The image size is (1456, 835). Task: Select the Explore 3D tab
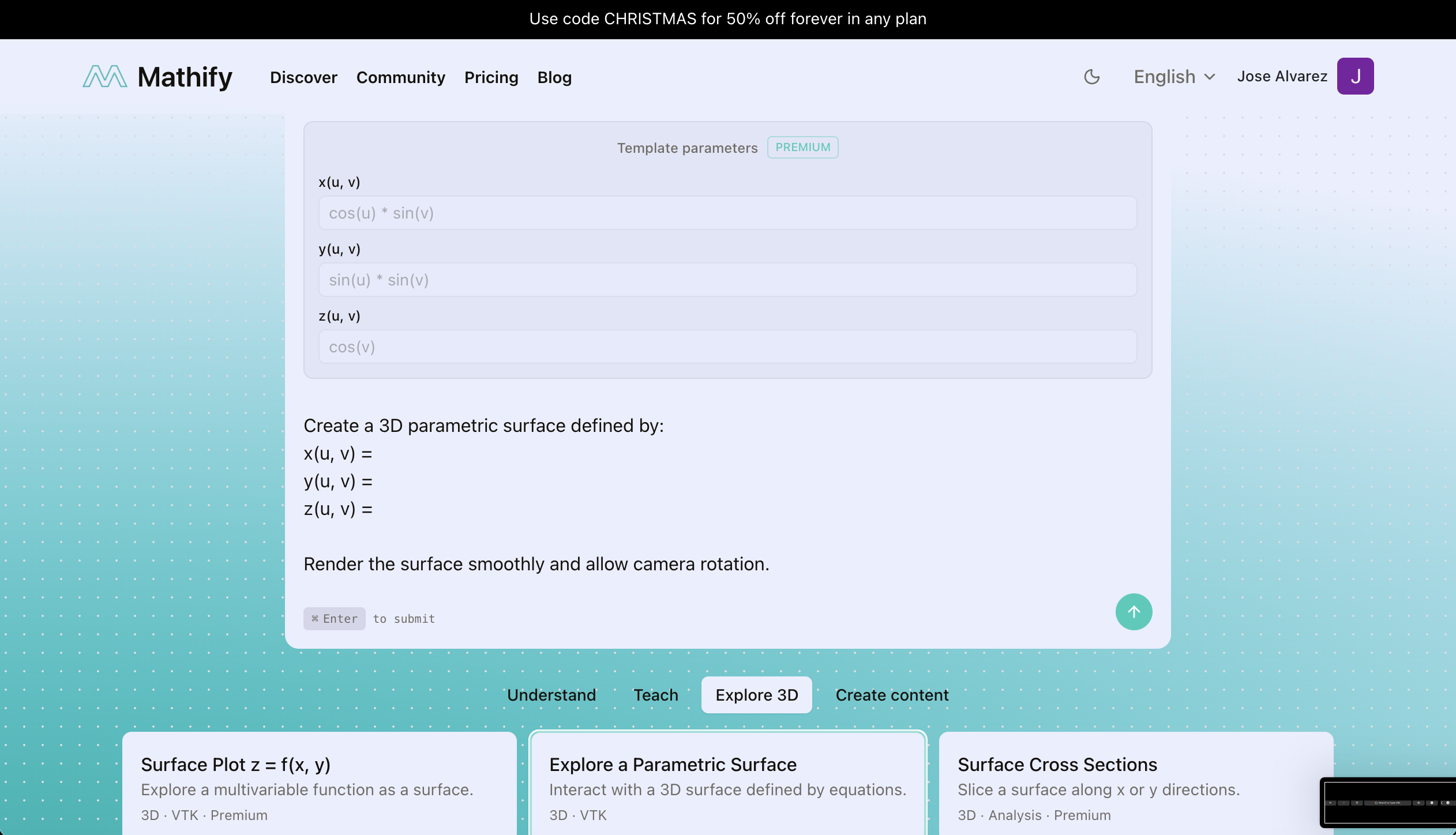(756, 695)
